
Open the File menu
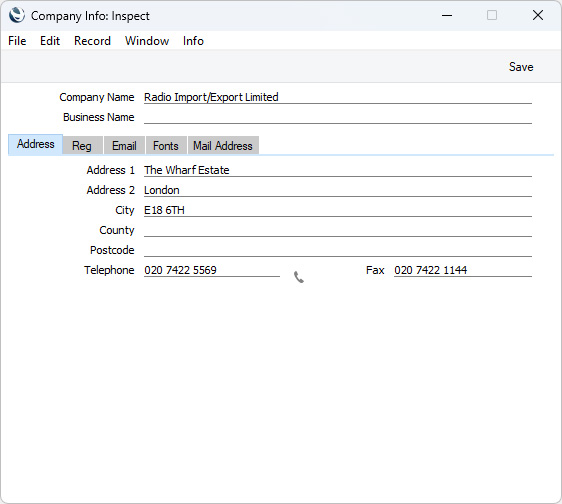[17, 41]
